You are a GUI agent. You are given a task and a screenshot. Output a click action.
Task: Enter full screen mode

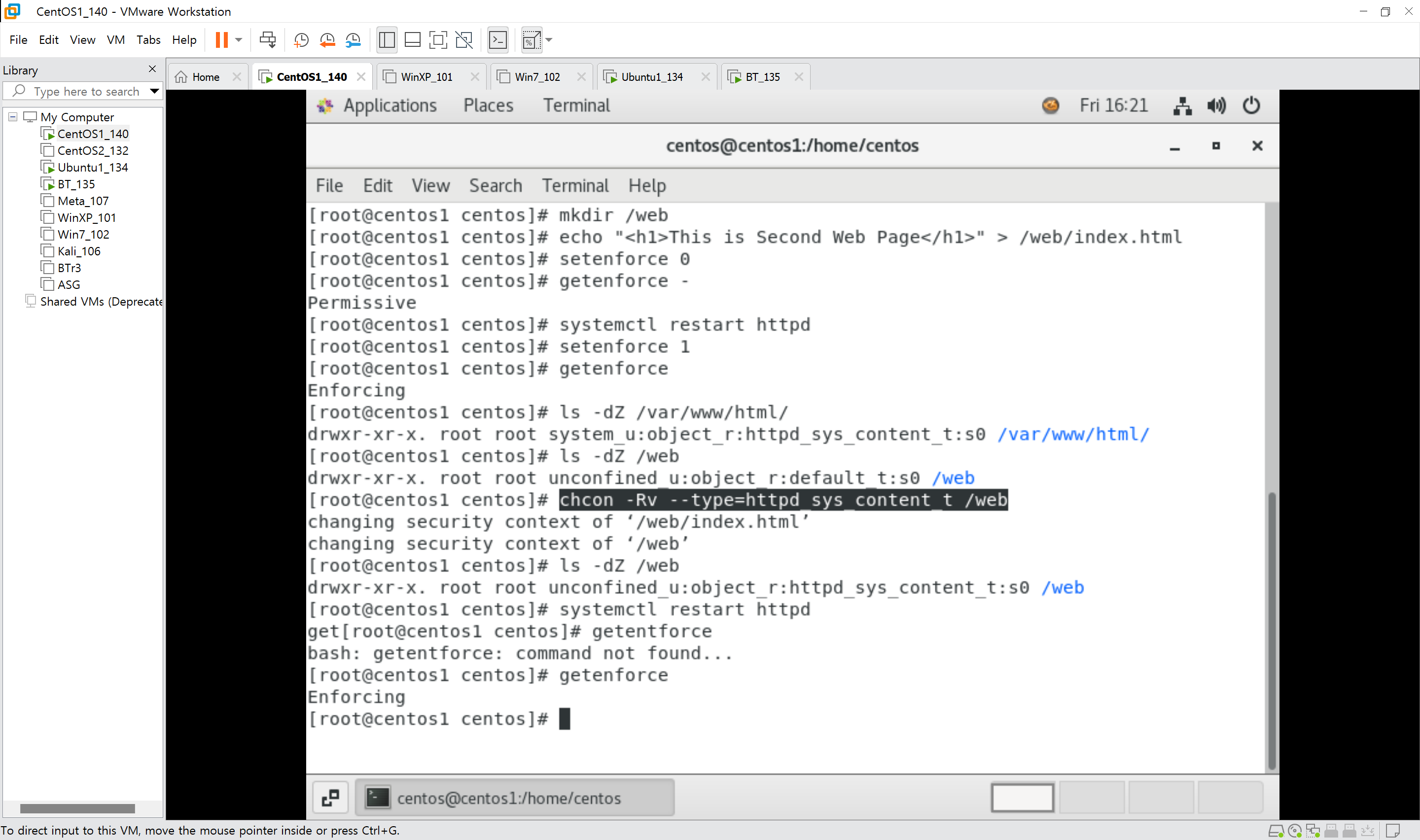(439, 39)
